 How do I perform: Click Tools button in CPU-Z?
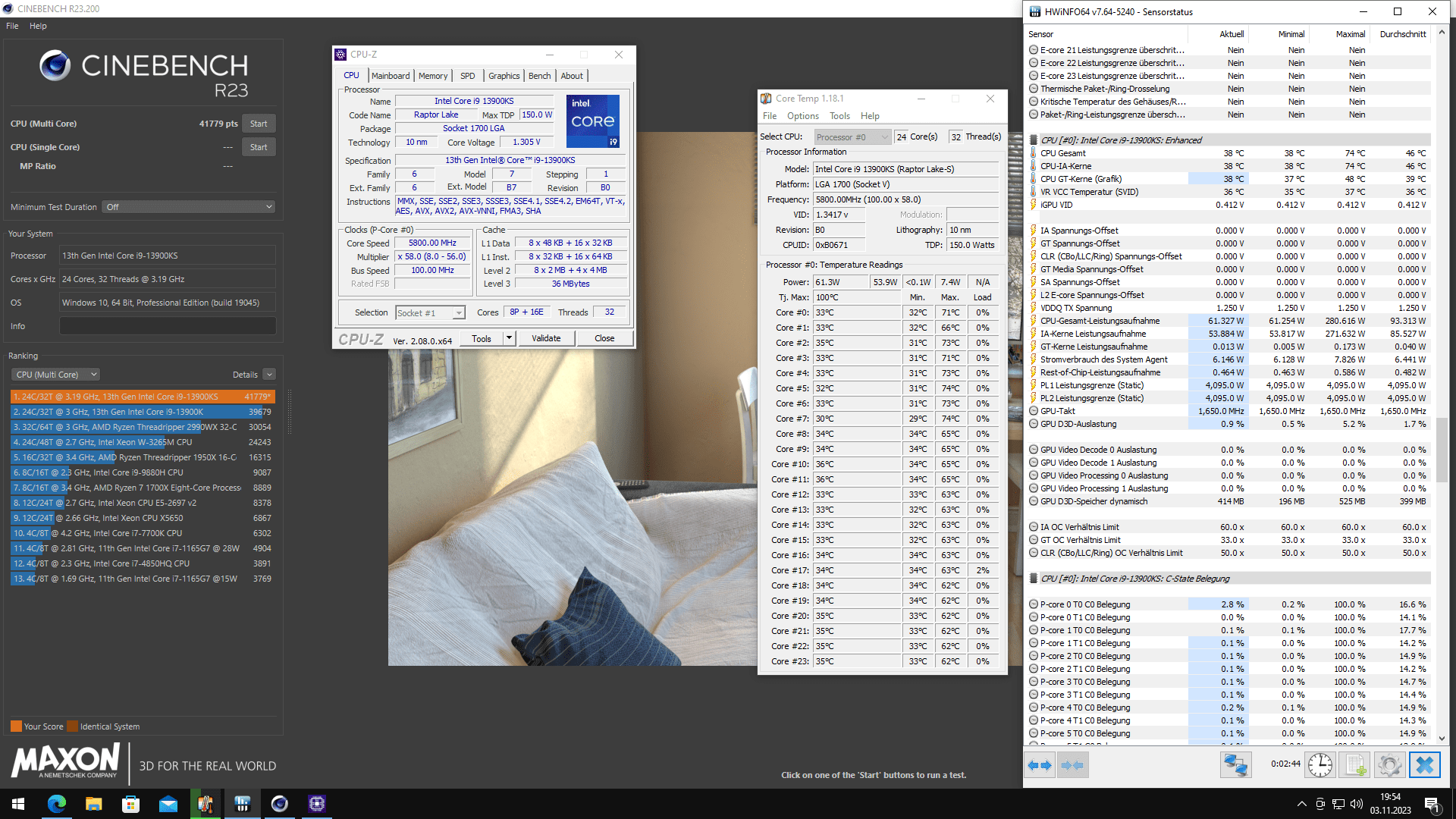[482, 338]
